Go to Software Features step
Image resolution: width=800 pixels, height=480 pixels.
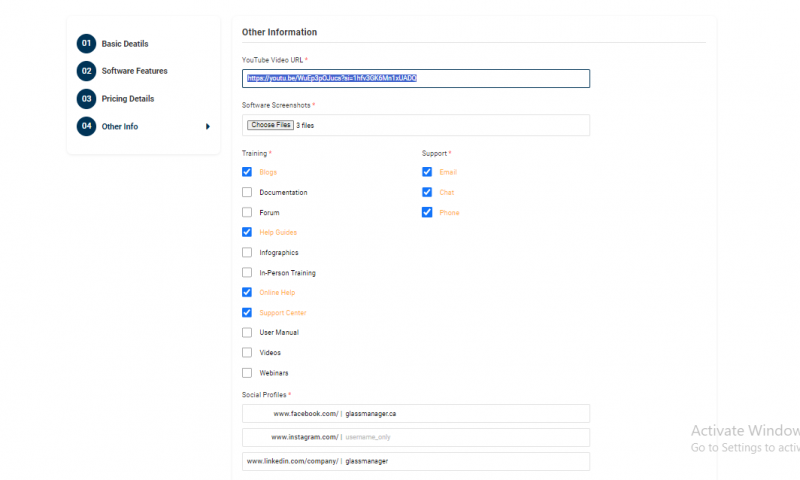(134, 71)
